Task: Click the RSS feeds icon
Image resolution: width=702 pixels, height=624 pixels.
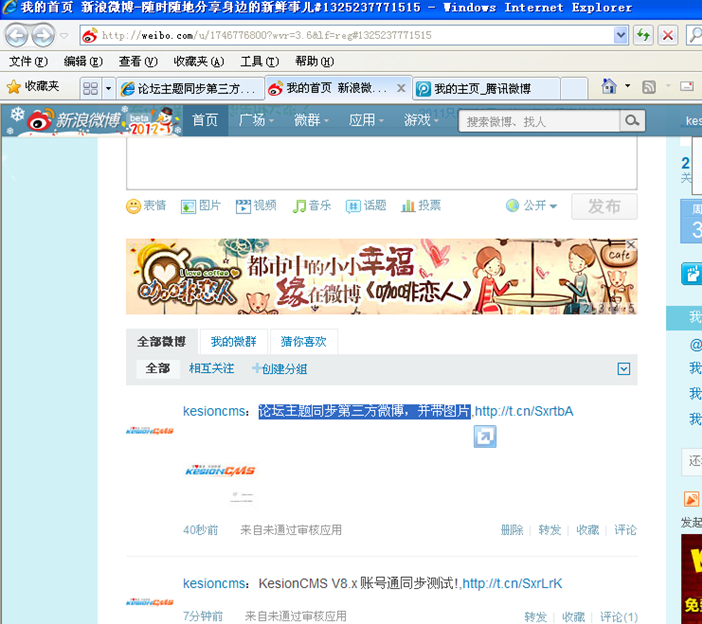Action: [x=649, y=86]
